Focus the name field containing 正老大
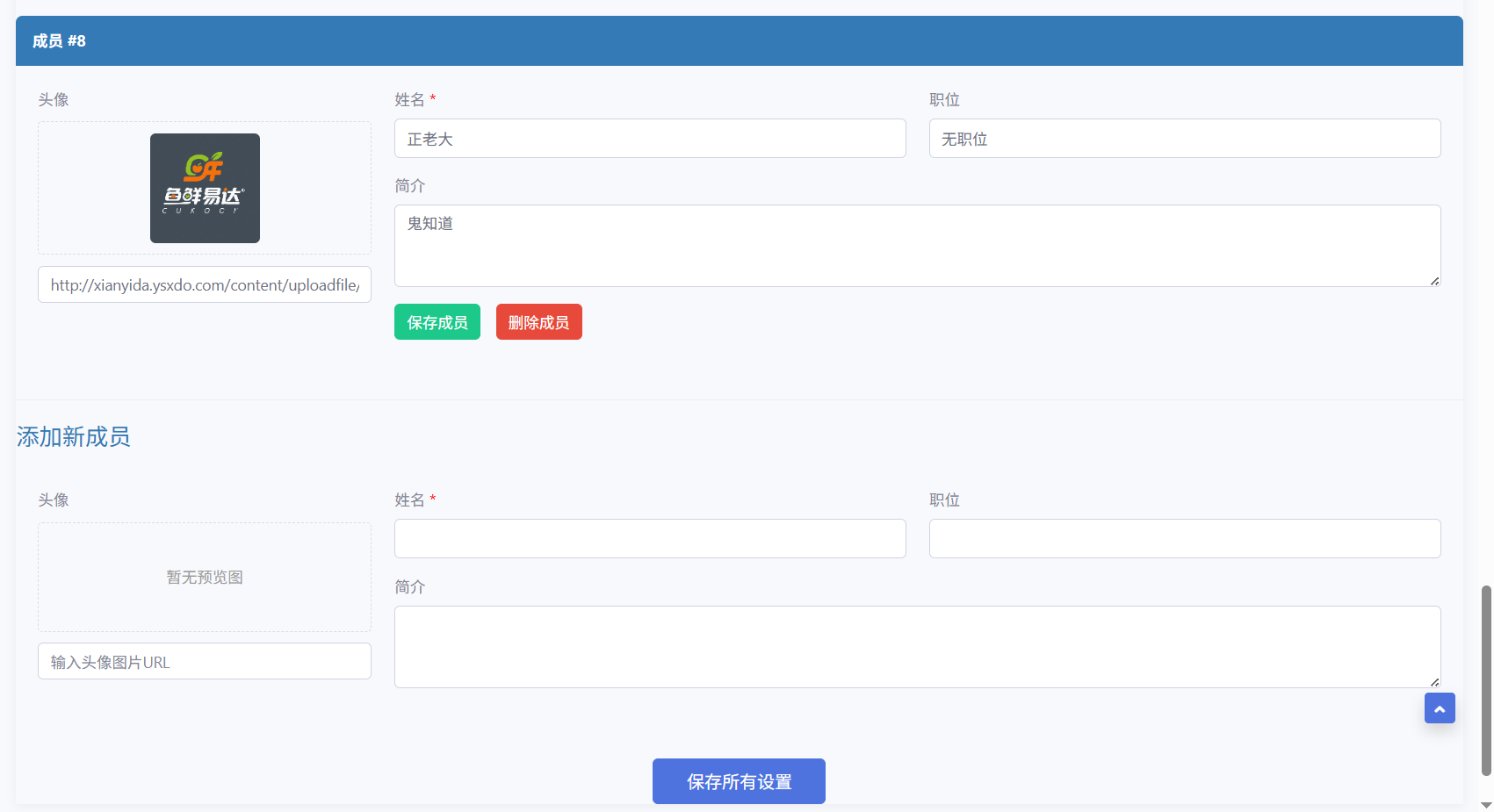 [650, 139]
